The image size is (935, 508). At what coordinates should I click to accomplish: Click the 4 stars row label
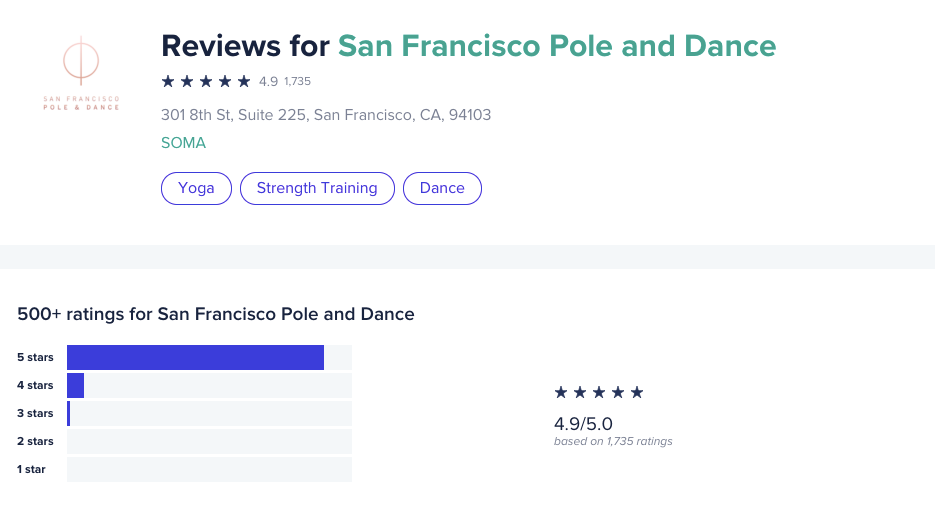click(35, 385)
